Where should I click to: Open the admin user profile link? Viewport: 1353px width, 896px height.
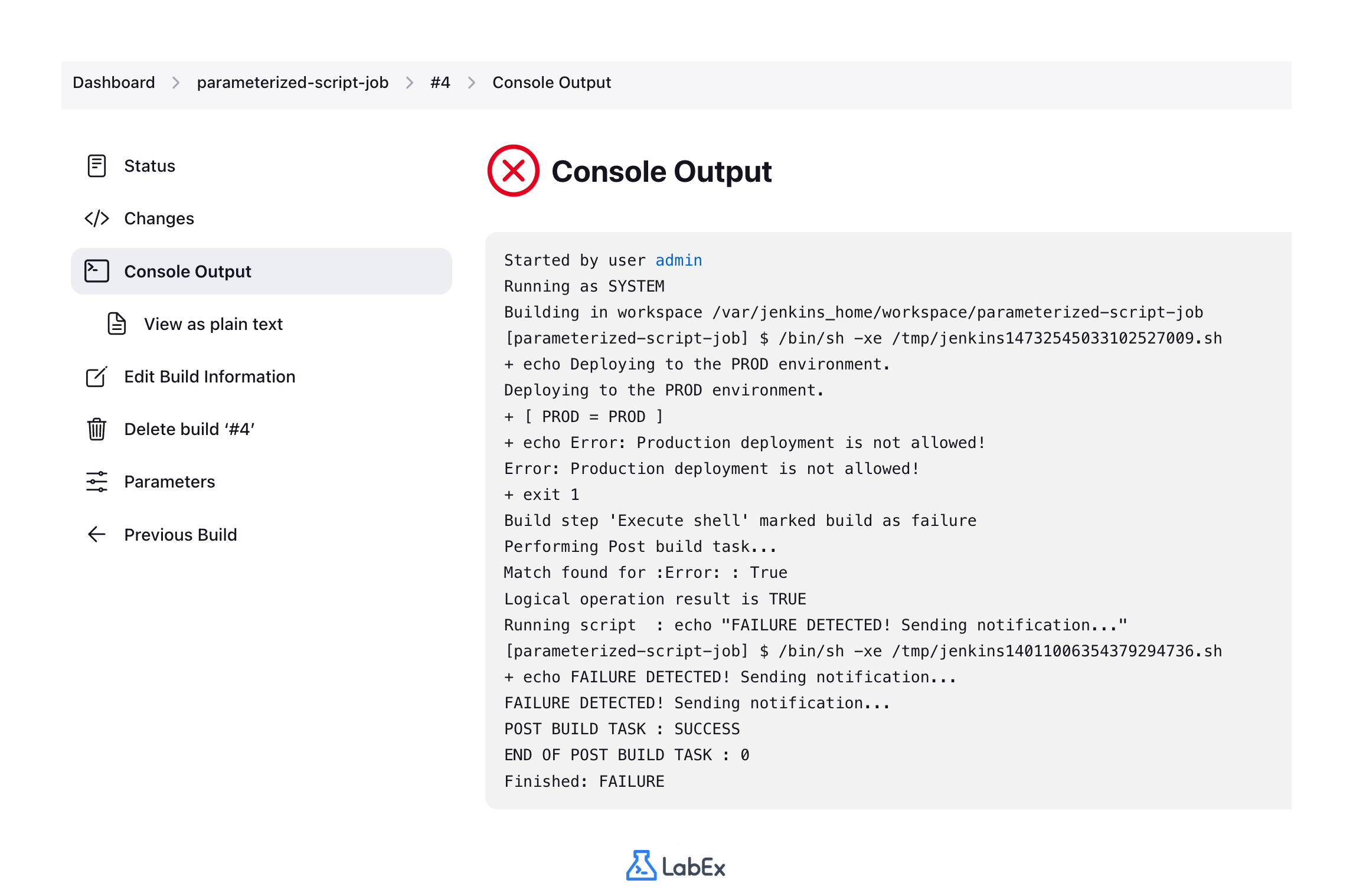click(678, 260)
